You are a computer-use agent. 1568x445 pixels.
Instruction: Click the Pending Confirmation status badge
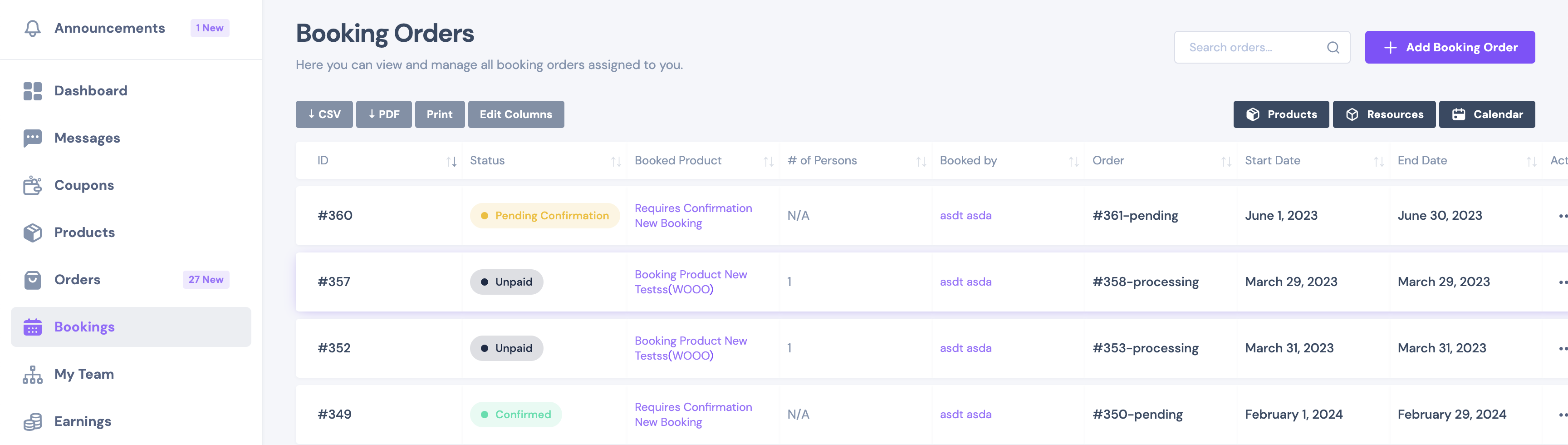pos(544,216)
